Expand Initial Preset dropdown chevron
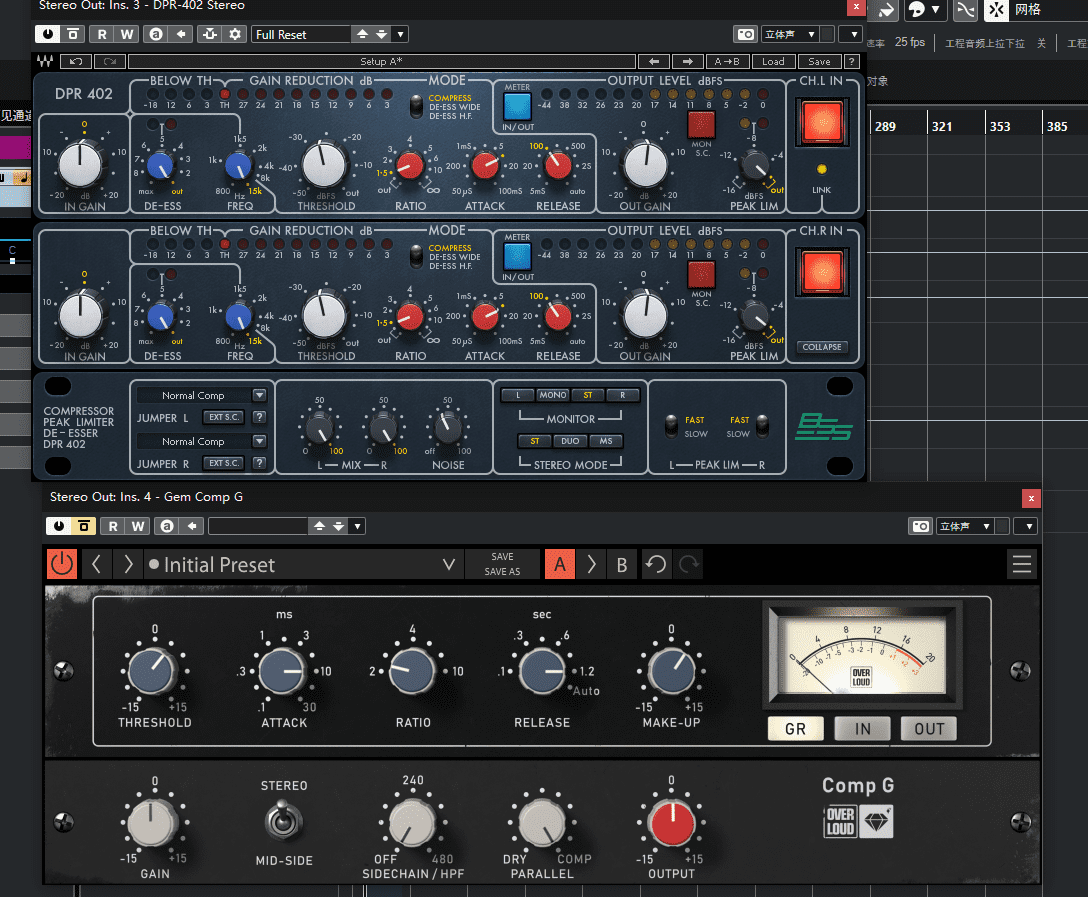This screenshot has height=897, width=1088. click(449, 564)
